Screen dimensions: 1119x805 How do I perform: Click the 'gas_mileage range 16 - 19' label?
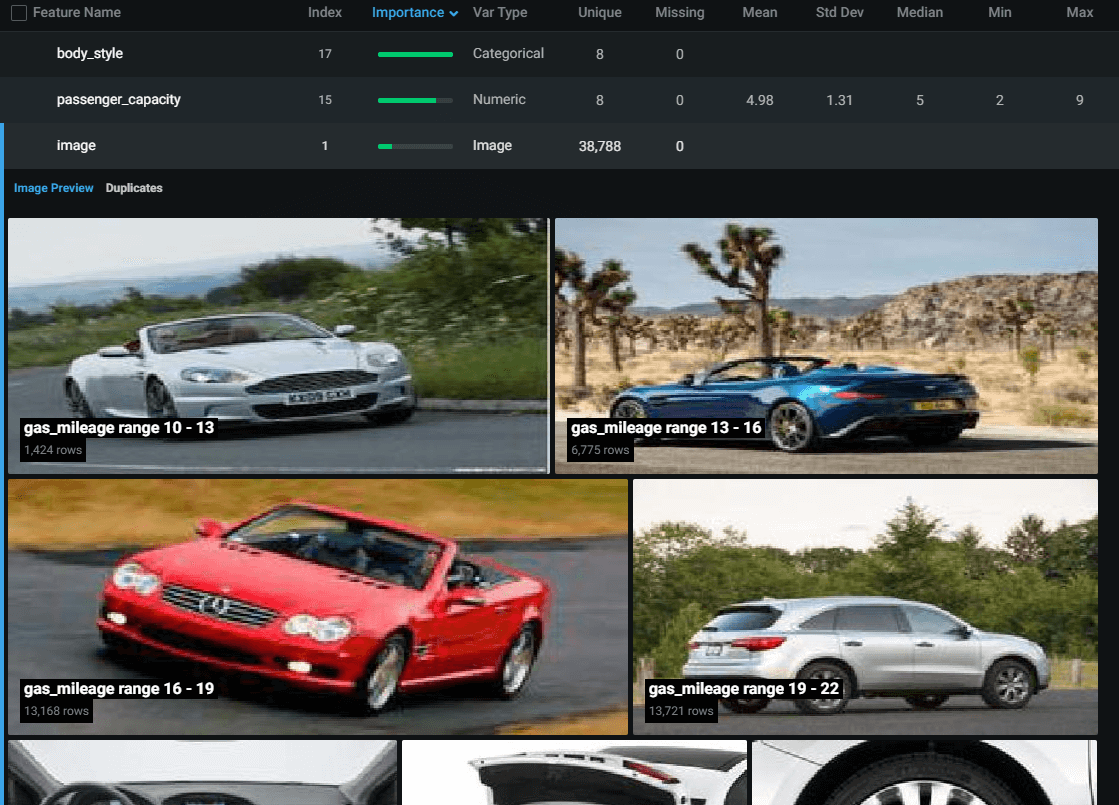click(x=118, y=689)
